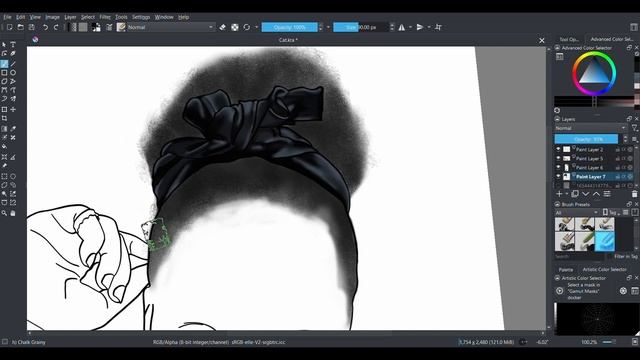Adjust the layer Opacity slider
This screenshot has height=360, width=640.
pyautogui.click(x=586, y=139)
